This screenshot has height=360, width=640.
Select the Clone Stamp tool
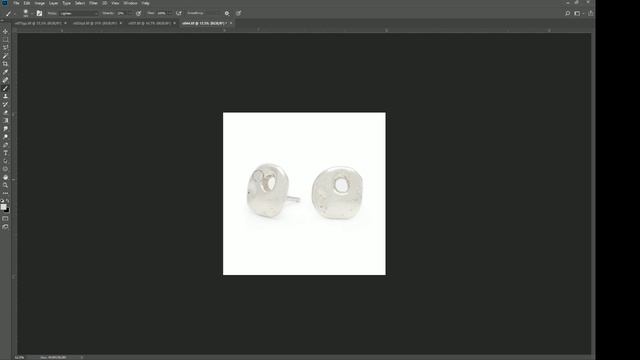[5, 96]
